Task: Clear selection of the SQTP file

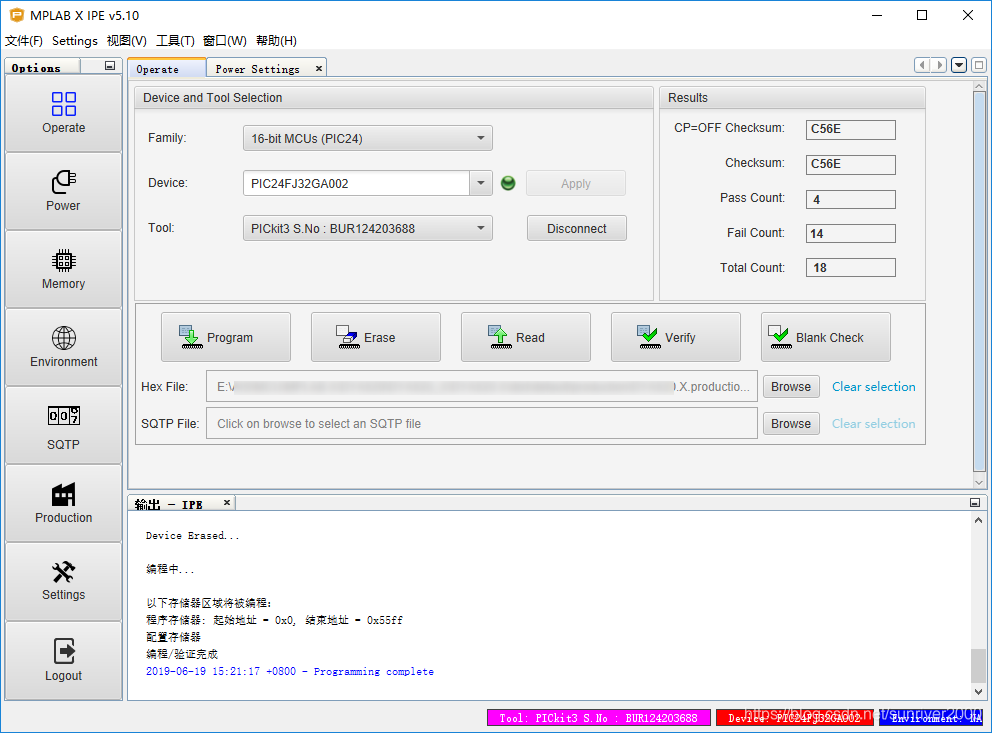Action: [x=873, y=424]
